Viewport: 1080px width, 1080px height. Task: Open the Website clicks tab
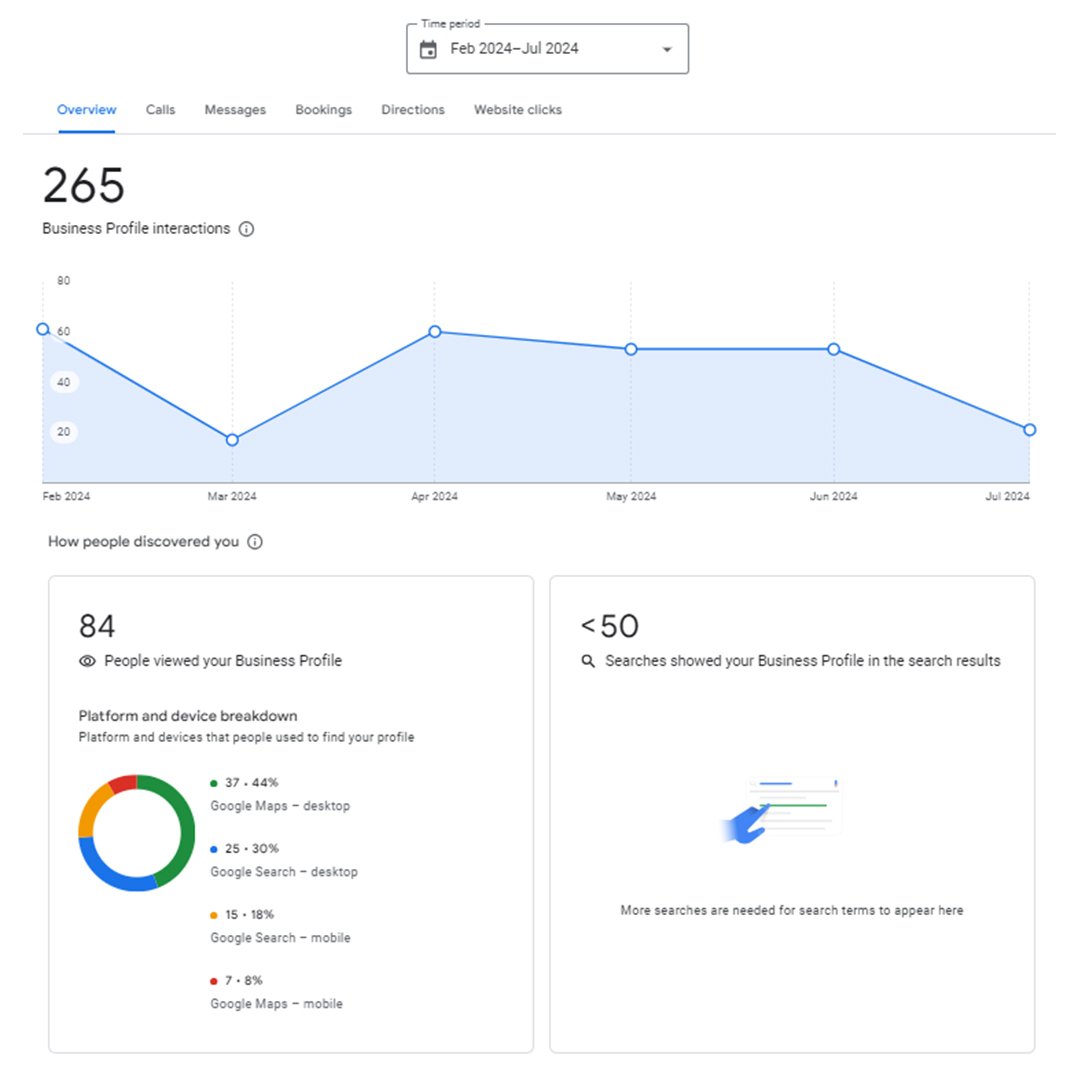517,110
